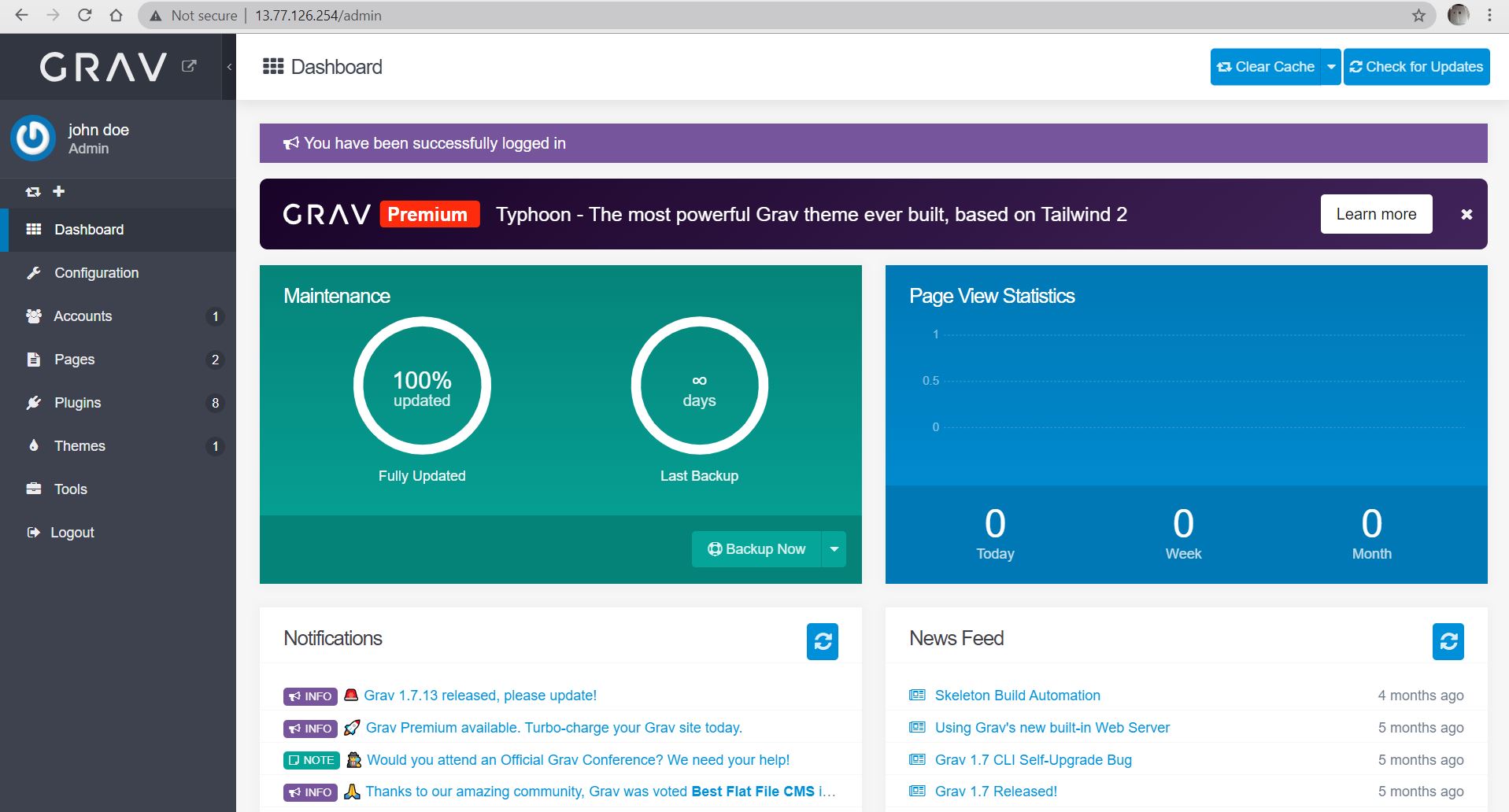Image resolution: width=1509 pixels, height=812 pixels.
Task: Dismiss the Grav Premium banner
Action: [1466, 214]
